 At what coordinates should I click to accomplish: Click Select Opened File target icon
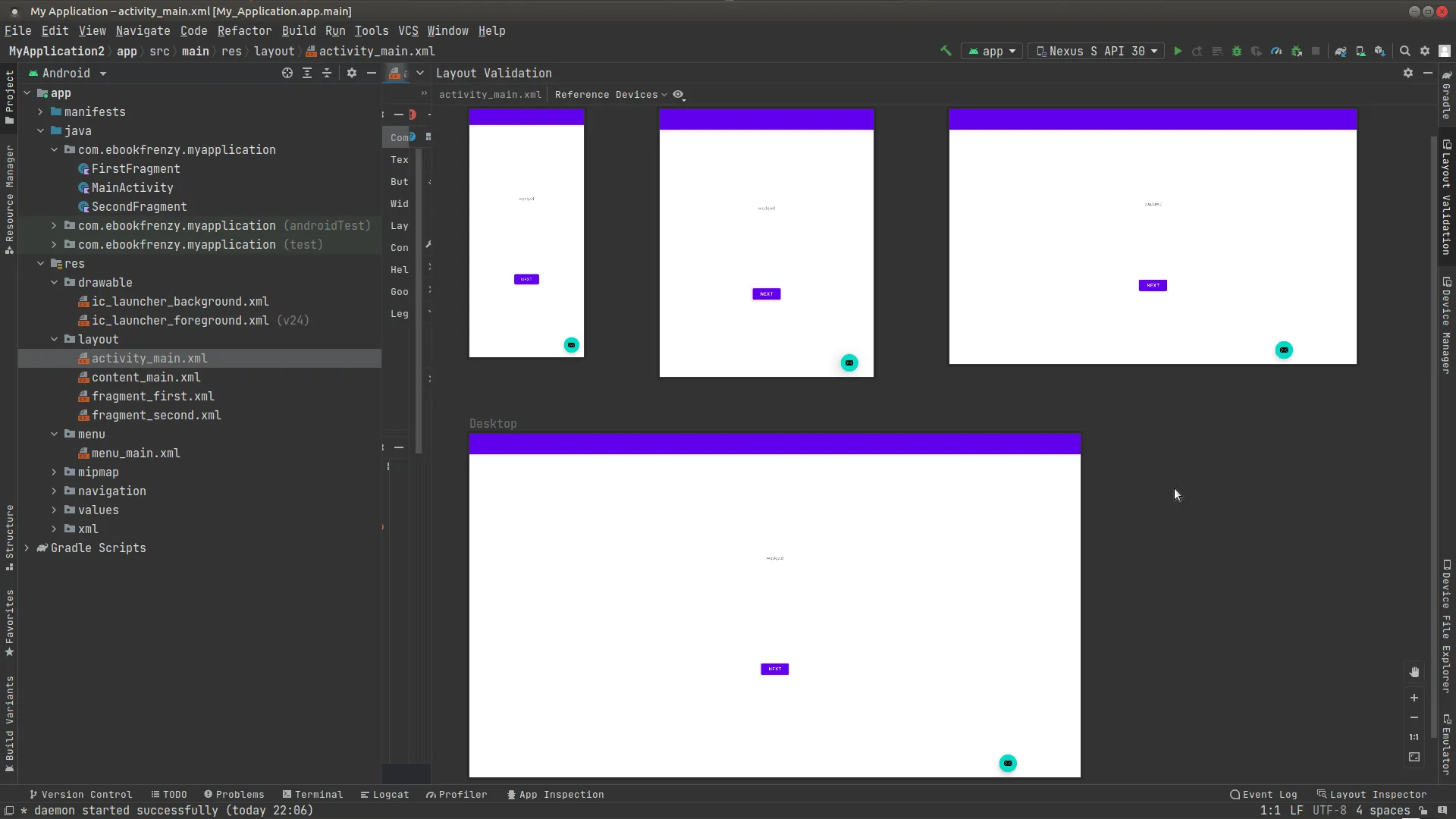click(287, 73)
